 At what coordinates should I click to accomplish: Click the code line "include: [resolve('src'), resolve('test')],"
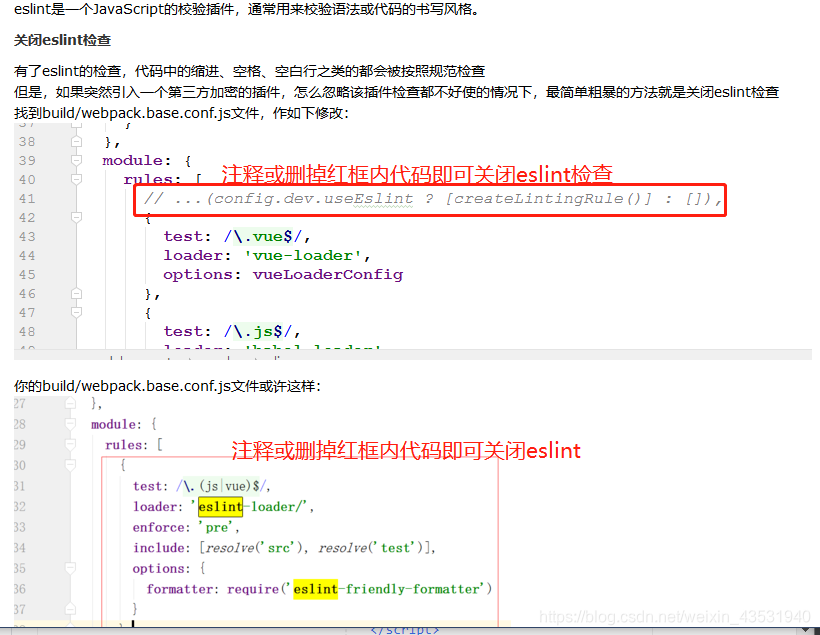click(x=284, y=548)
